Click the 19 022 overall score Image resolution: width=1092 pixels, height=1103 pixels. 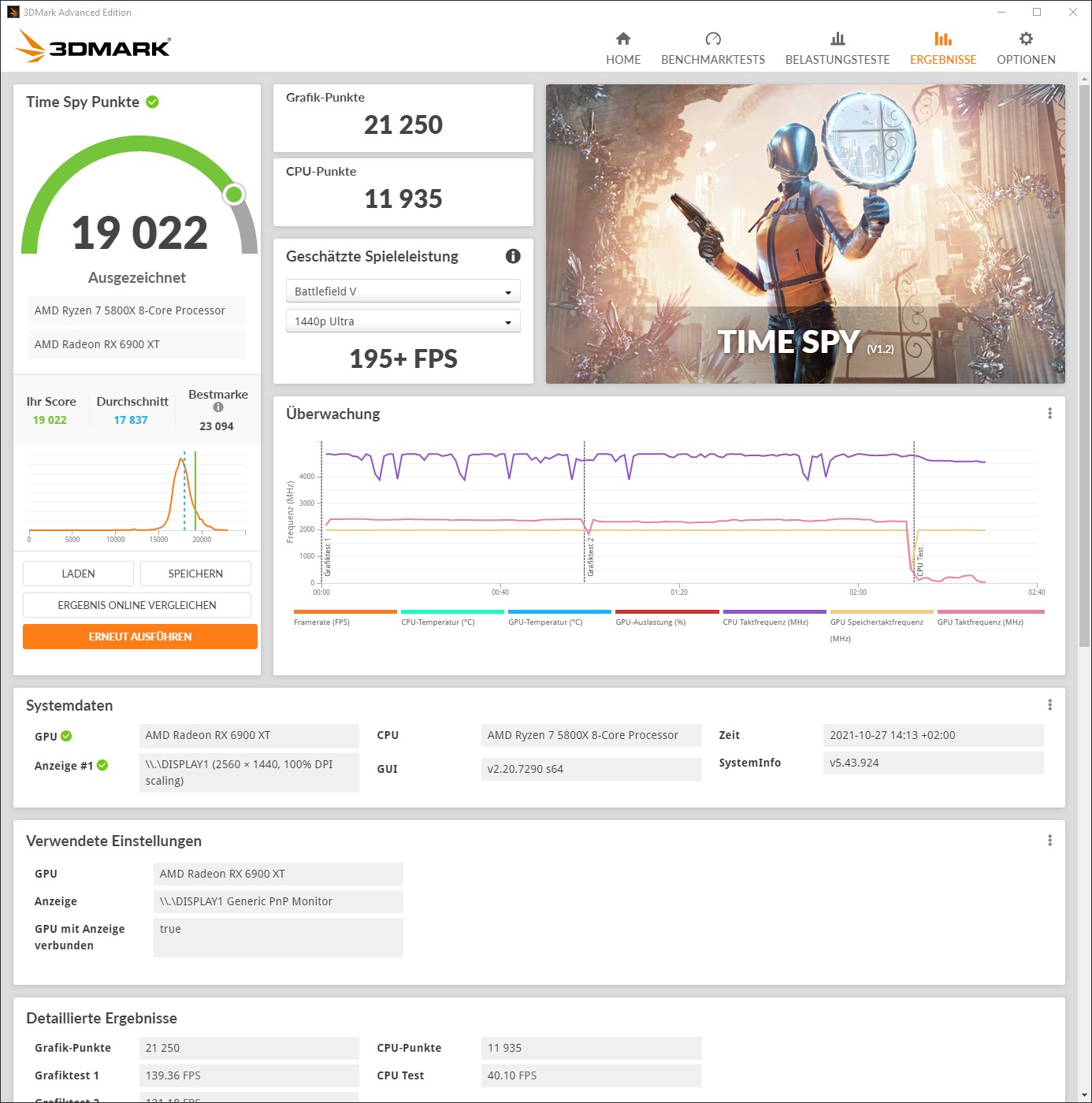[x=139, y=233]
